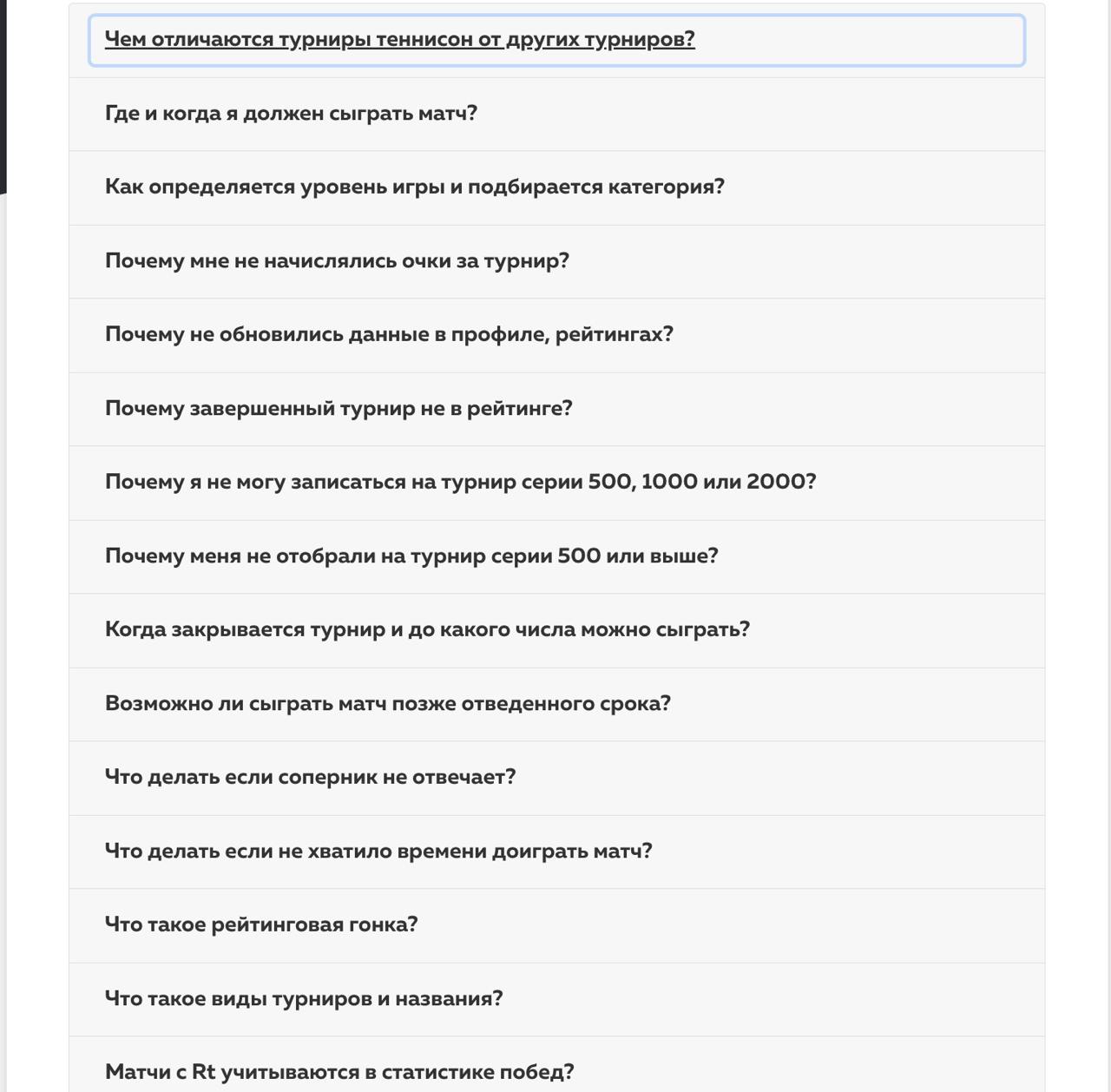Open 'Где и когда я должен сыграть матч?'
The height and width of the screenshot is (1092, 1111).
click(556, 114)
